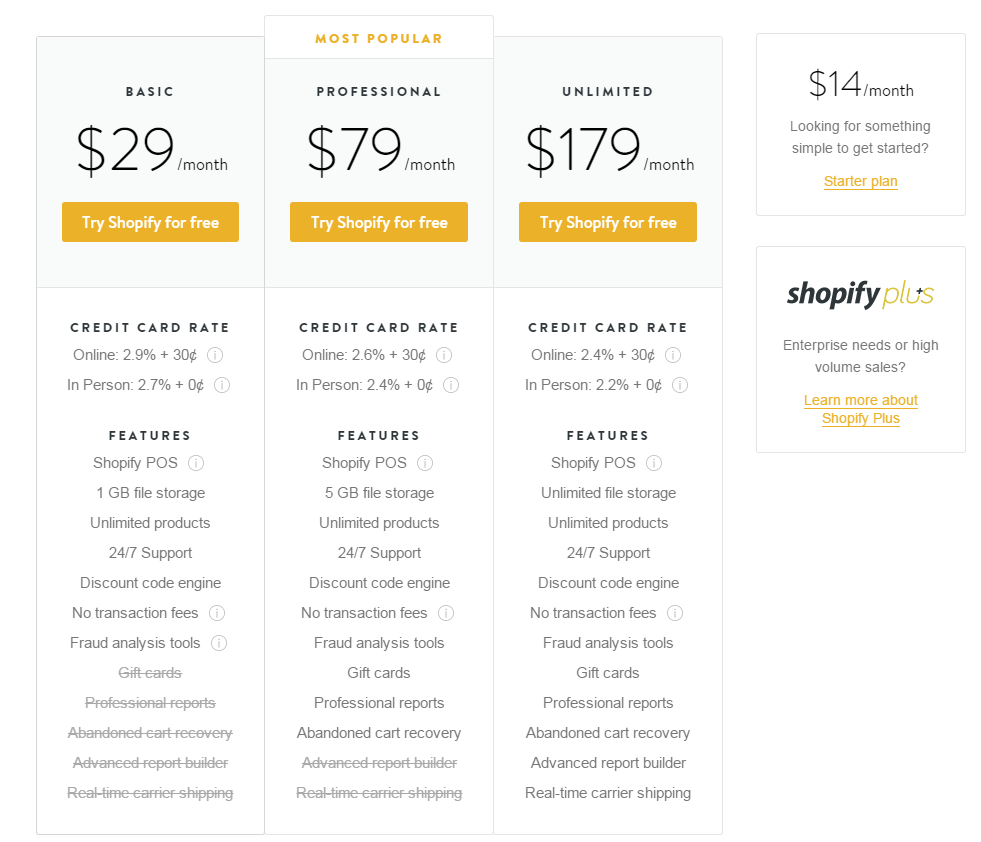The width and height of the screenshot is (981, 842).
Task: Open the Starter plan link
Action: [x=861, y=181]
